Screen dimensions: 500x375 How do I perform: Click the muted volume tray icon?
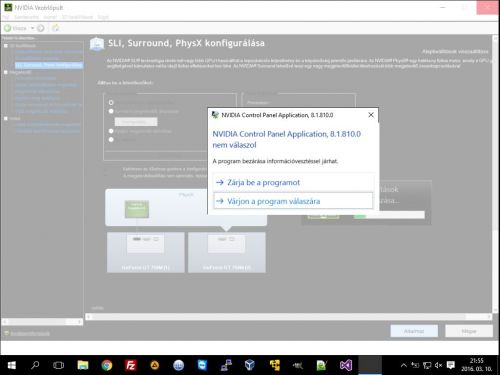438,366
